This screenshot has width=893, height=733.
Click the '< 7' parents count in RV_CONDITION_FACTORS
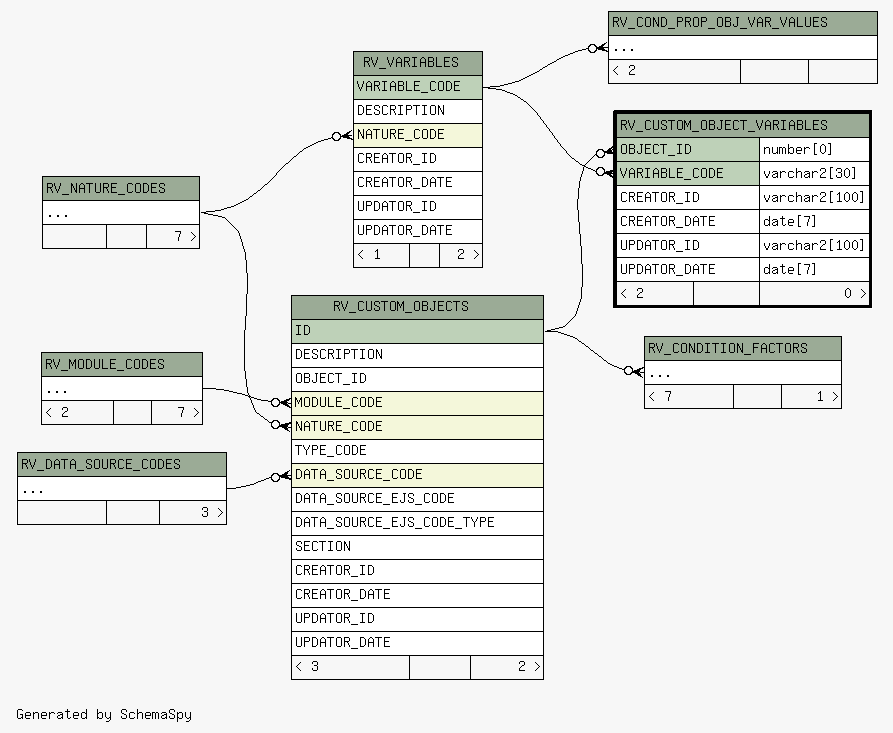(x=689, y=396)
